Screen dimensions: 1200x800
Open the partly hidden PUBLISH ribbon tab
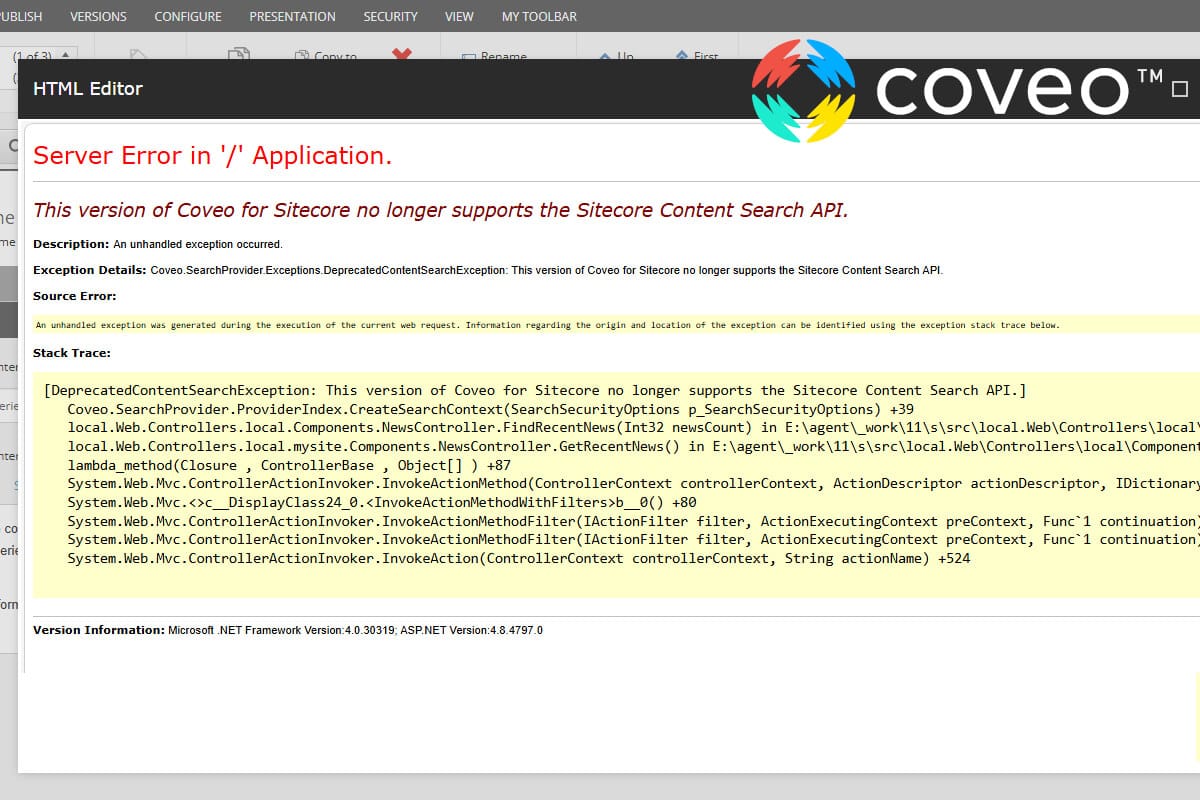21,16
